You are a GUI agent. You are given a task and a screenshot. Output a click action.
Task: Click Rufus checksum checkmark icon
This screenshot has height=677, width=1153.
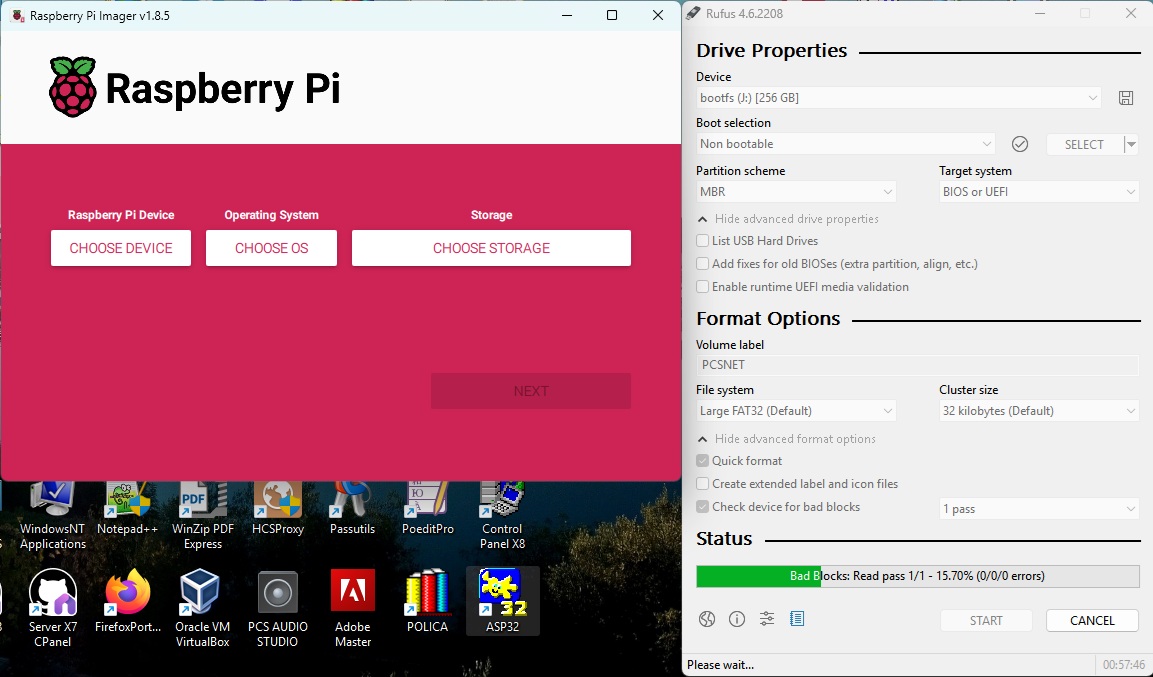[1019, 144]
